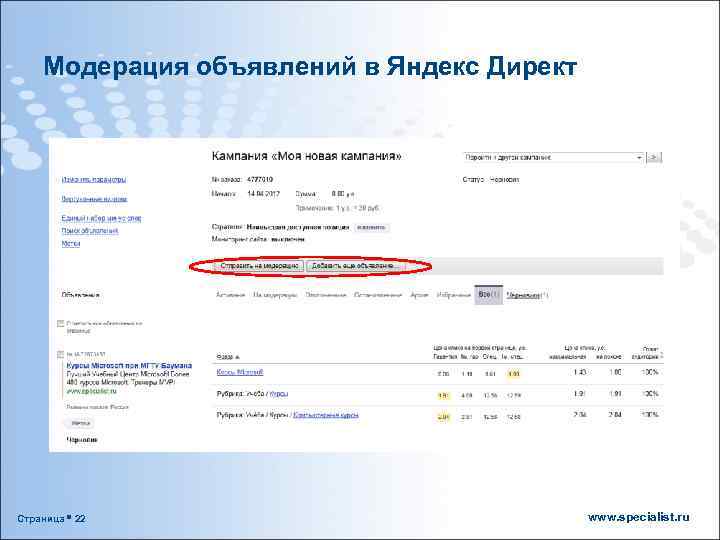Open 'Перейти к другой кампании' dropdown
Screen dimensions: 720x540
(x=553, y=158)
